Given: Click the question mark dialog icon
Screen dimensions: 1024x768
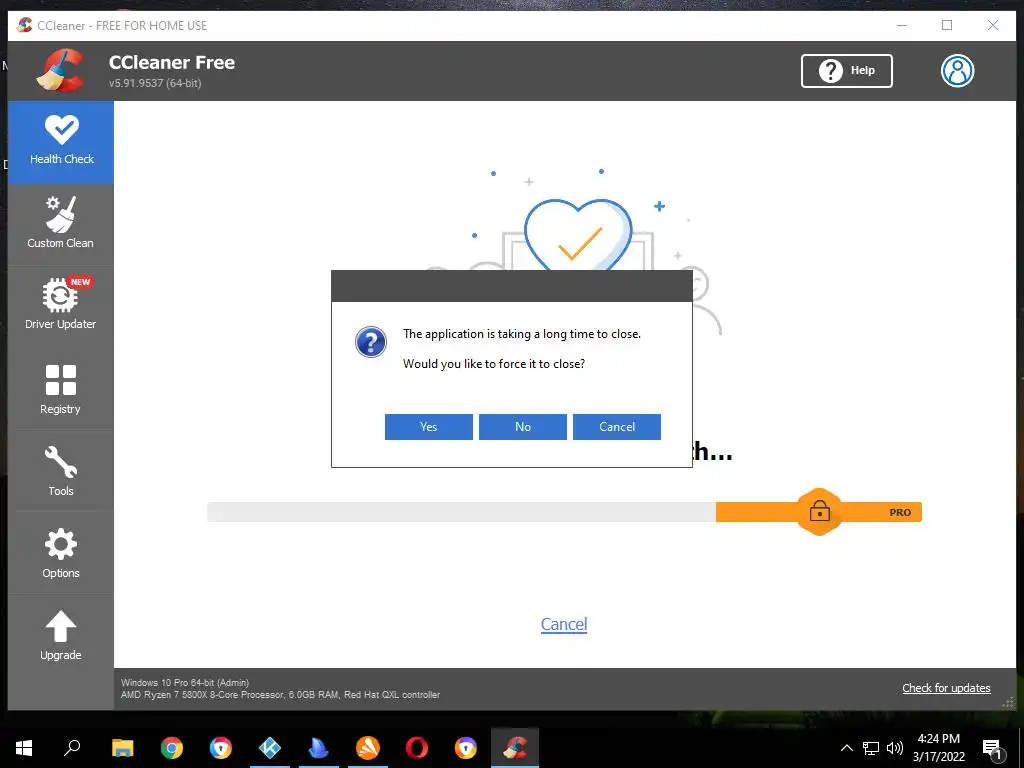Looking at the screenshot, I should [370, 342].
